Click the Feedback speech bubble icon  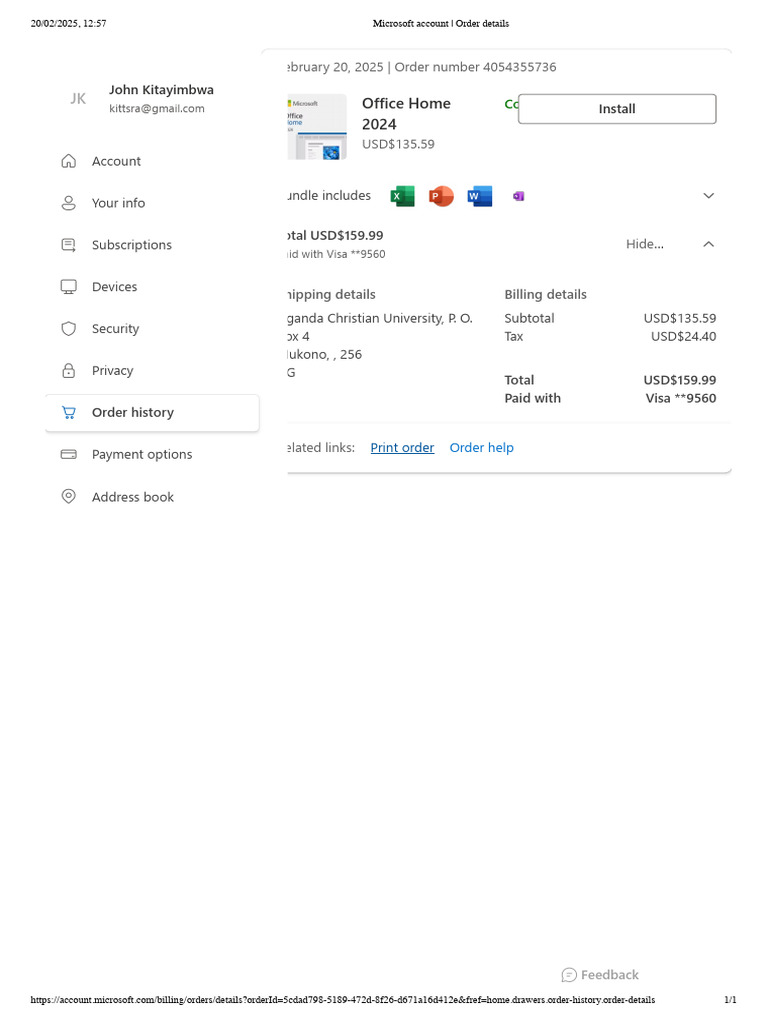coord(569,975)
